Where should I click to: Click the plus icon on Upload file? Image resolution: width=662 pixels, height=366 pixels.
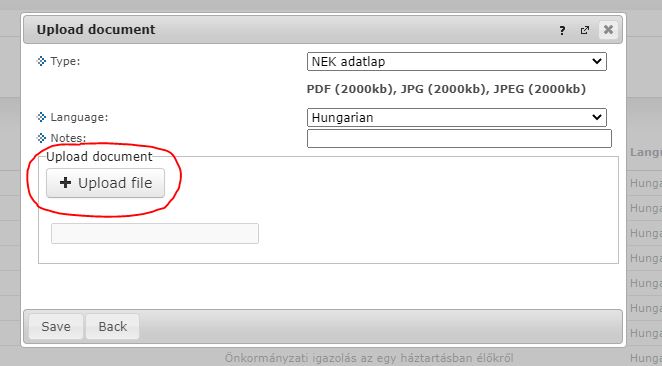coord(65,182)
